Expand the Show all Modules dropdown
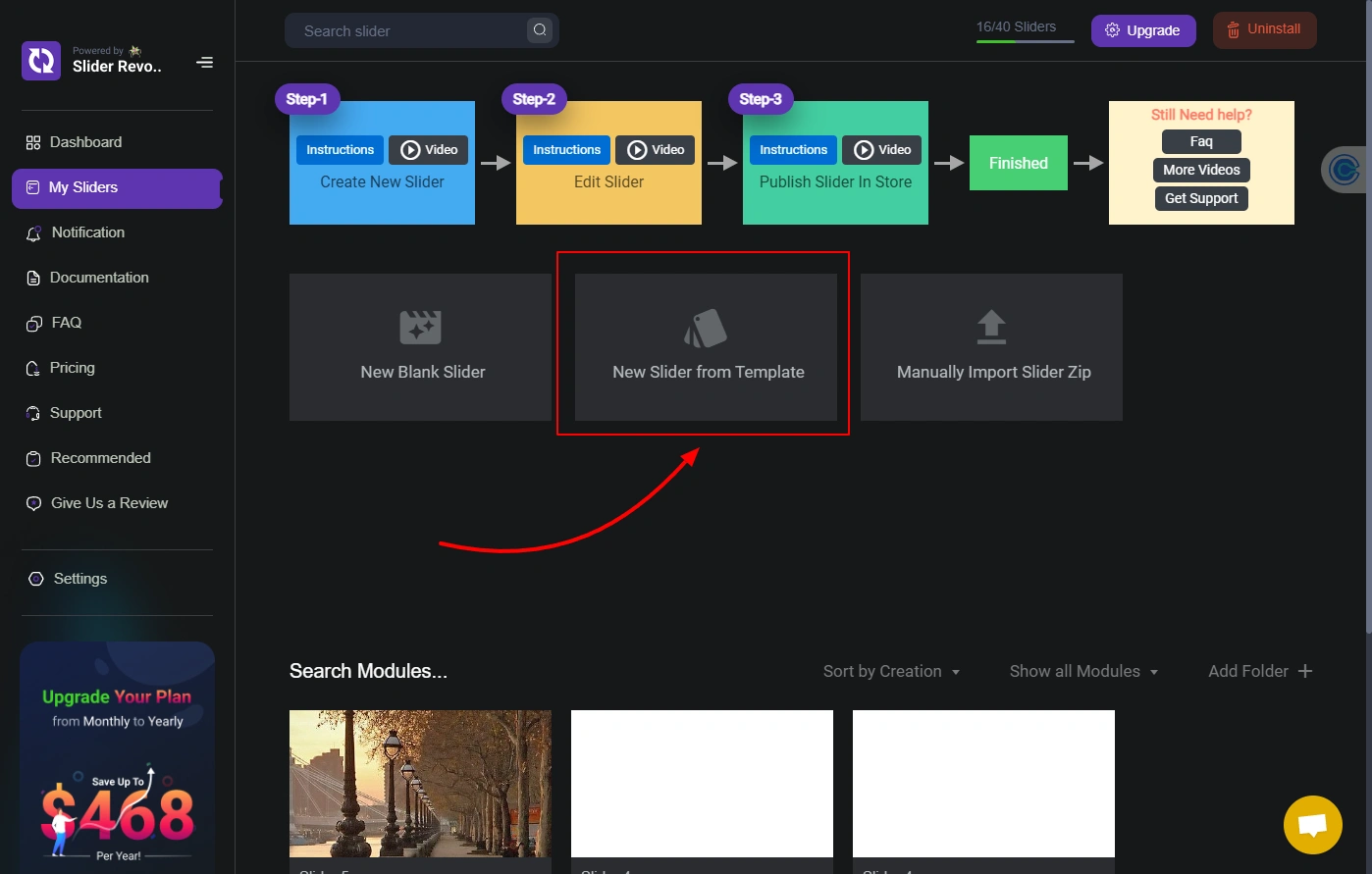1372x874 pixels. pyautogui.click(x=1084, y=671)
